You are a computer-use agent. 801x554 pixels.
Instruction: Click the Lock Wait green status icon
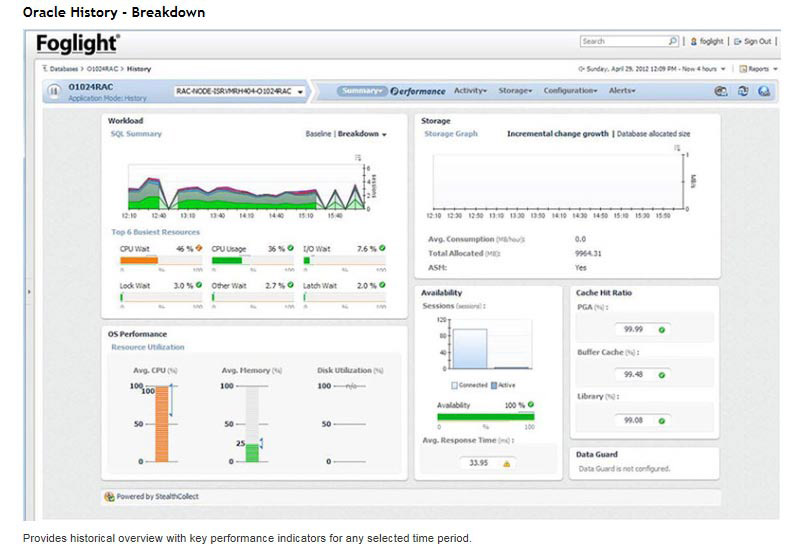(x=199, y=285)
